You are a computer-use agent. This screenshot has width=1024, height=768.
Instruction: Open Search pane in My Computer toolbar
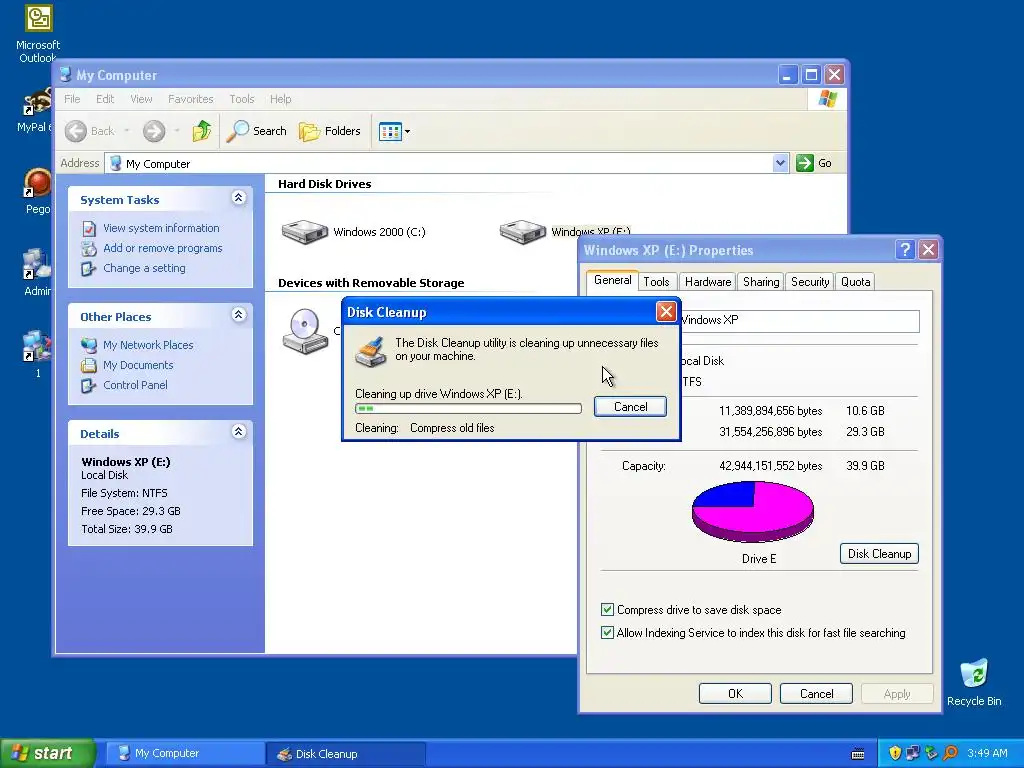coord(257,131)
